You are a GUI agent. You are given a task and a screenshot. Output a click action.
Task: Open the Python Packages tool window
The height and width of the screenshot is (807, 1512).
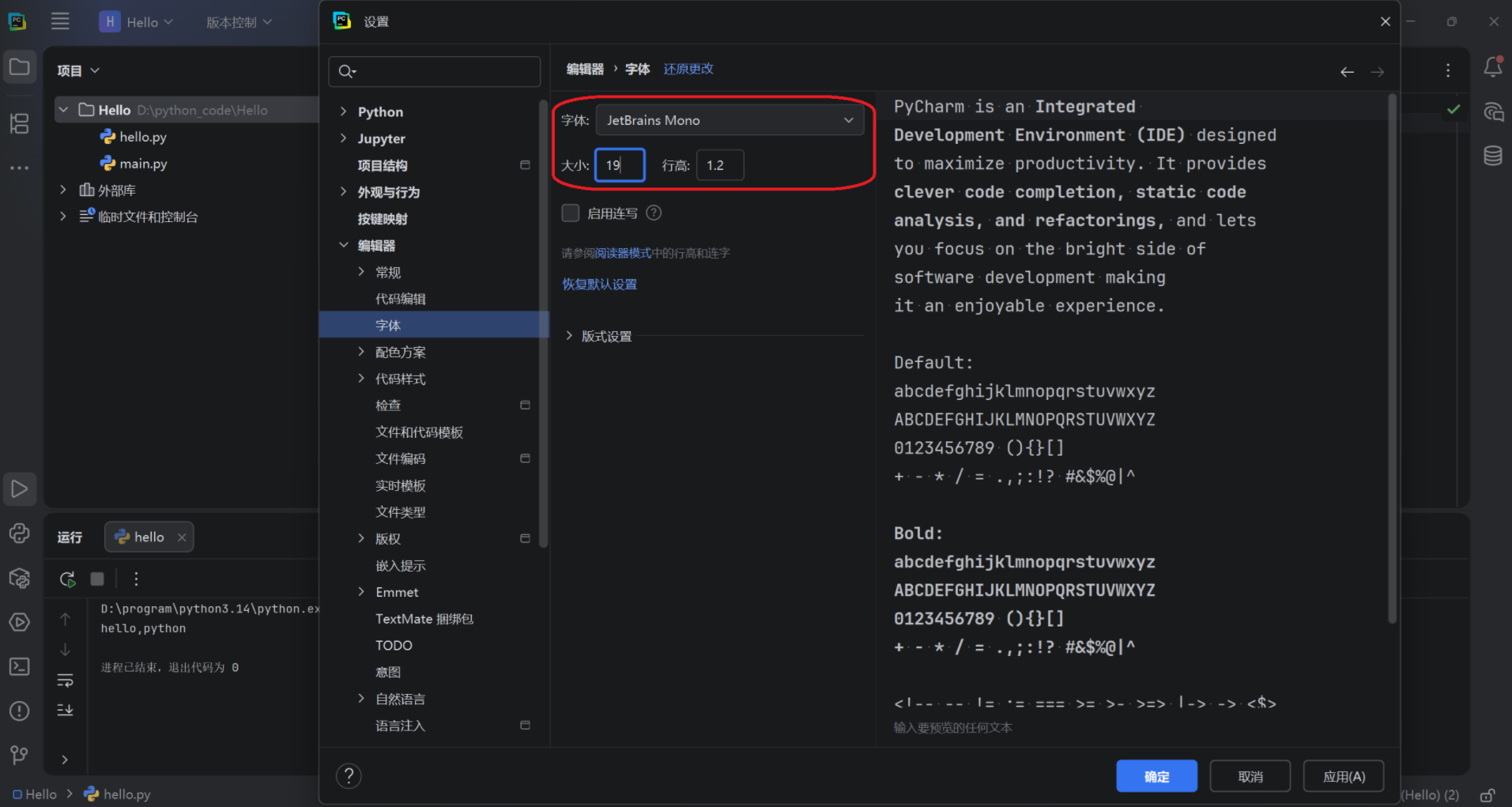pyautogui.click(x=19, y=578)
